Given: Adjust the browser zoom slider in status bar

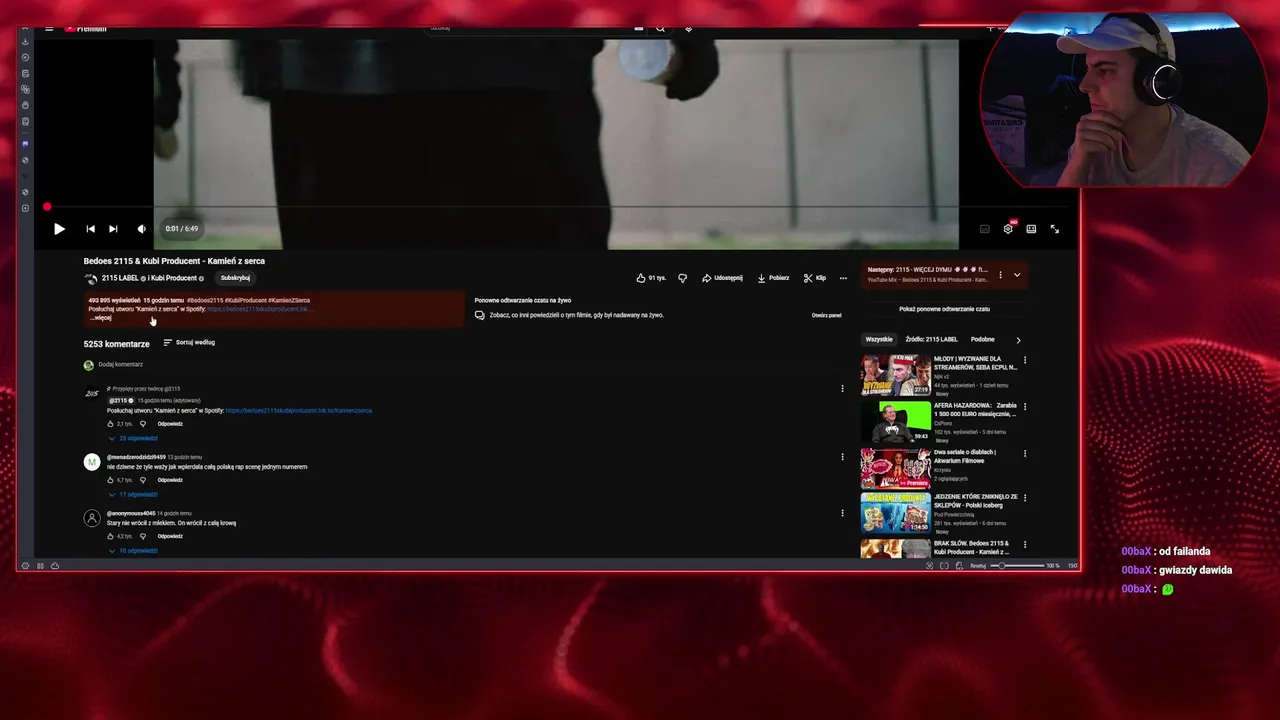Looking at the screenshot, I should pyautogui.click(x=1017, y=566).
